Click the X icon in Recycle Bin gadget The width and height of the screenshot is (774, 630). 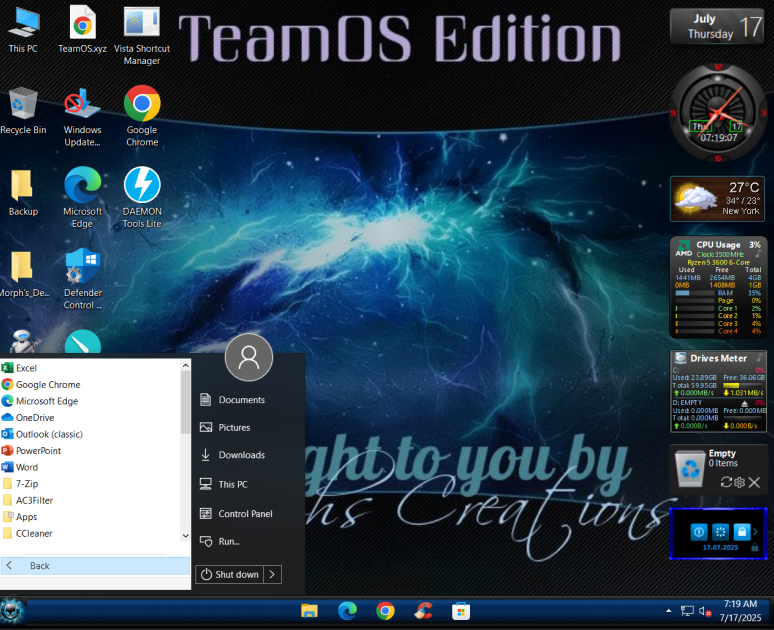754,482
